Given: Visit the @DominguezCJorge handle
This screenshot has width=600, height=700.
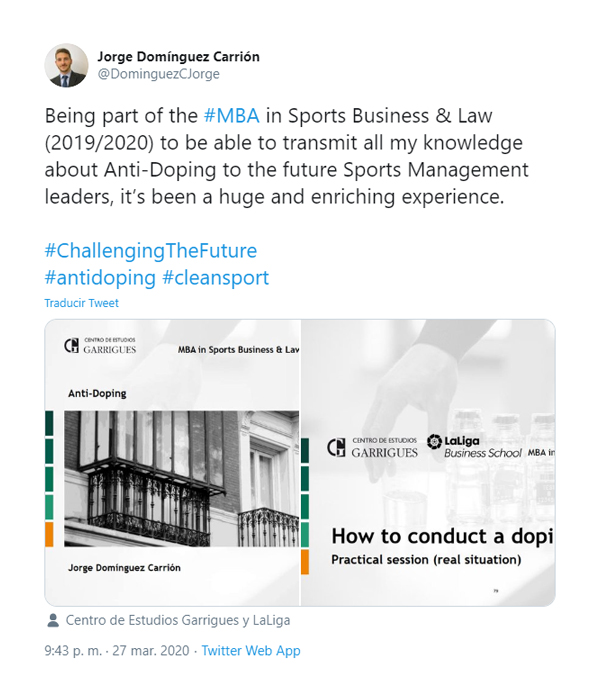Looking at the screenshot, I should 158,74.
